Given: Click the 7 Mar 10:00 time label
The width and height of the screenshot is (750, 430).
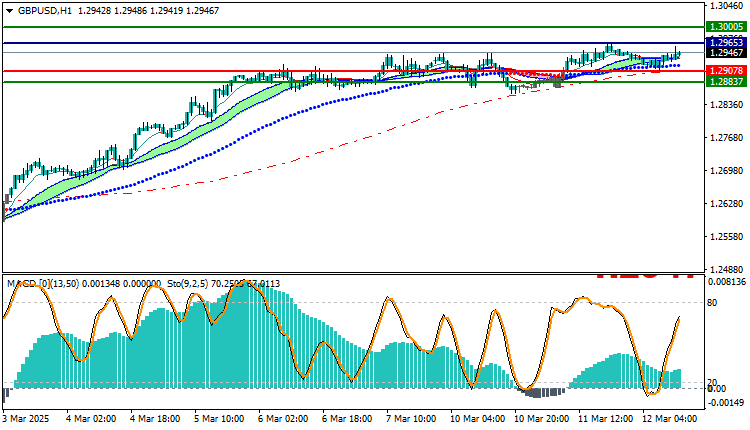Looking at the screenshot, I should pos(411,419).
